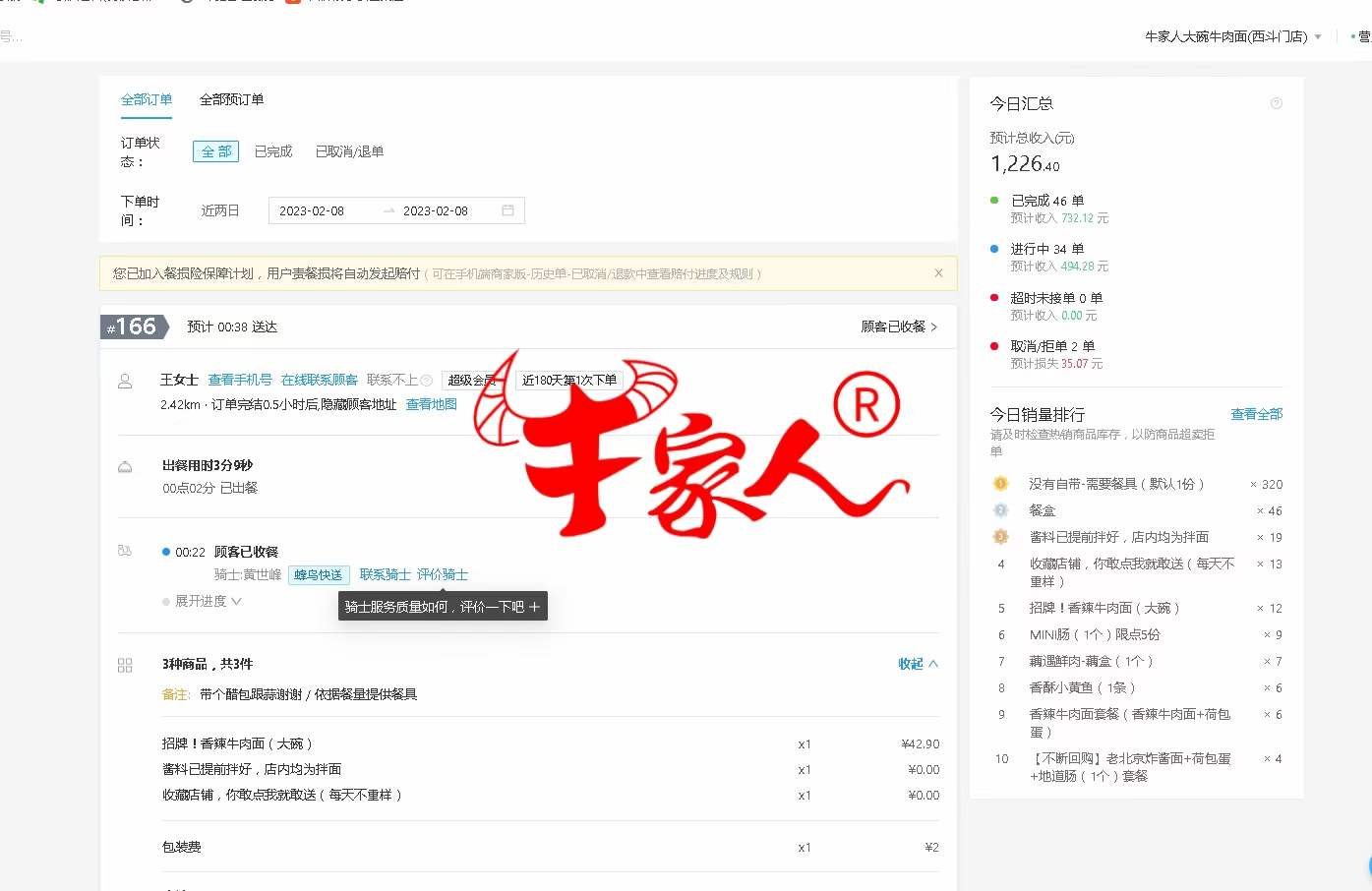The image size is (1372, 891).
Task: Switch to the 全部预订单 tab
Action: point(231,99)
